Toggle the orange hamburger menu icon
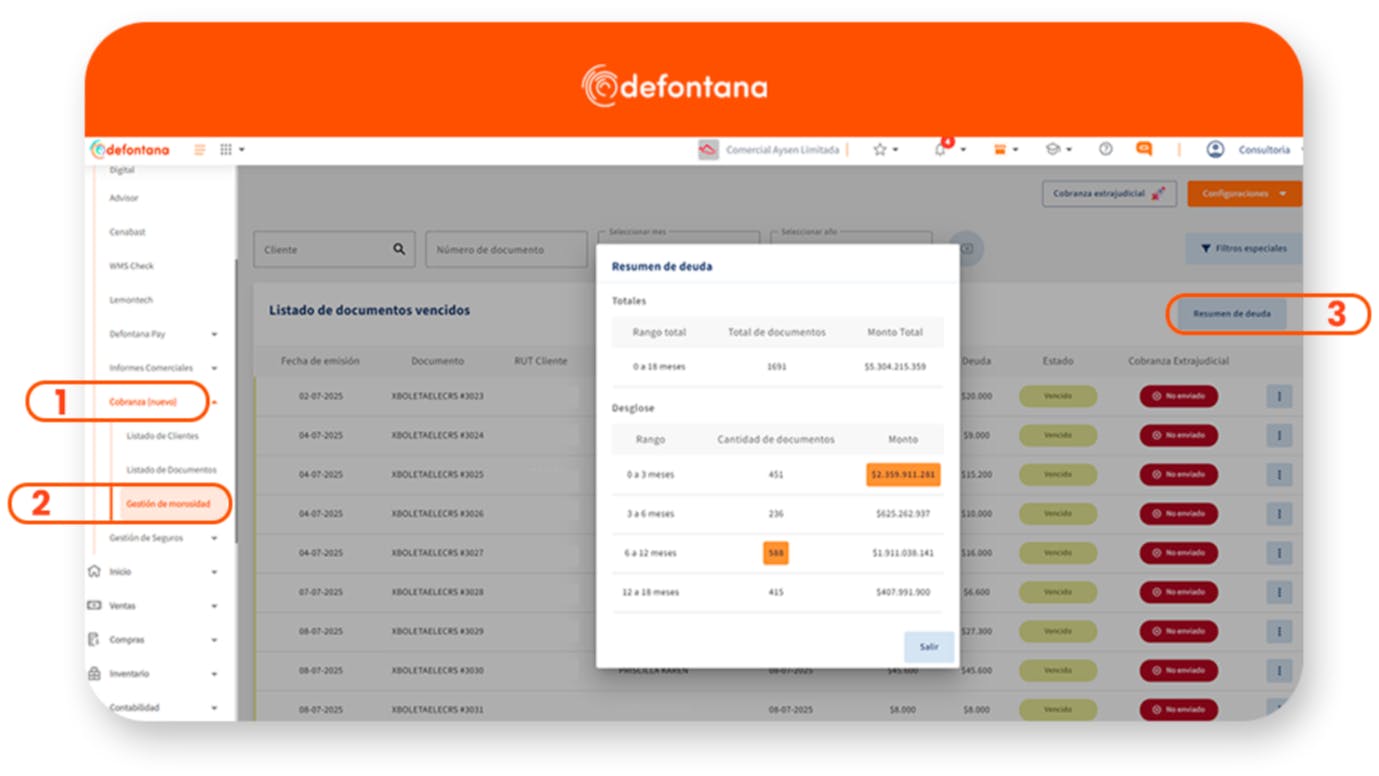This screenshot has height=776, width=1379. pos(200,150)
